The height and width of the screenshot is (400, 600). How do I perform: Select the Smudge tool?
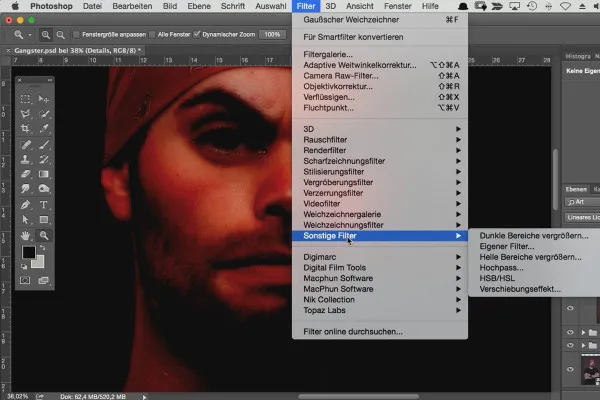pos(25,189)
